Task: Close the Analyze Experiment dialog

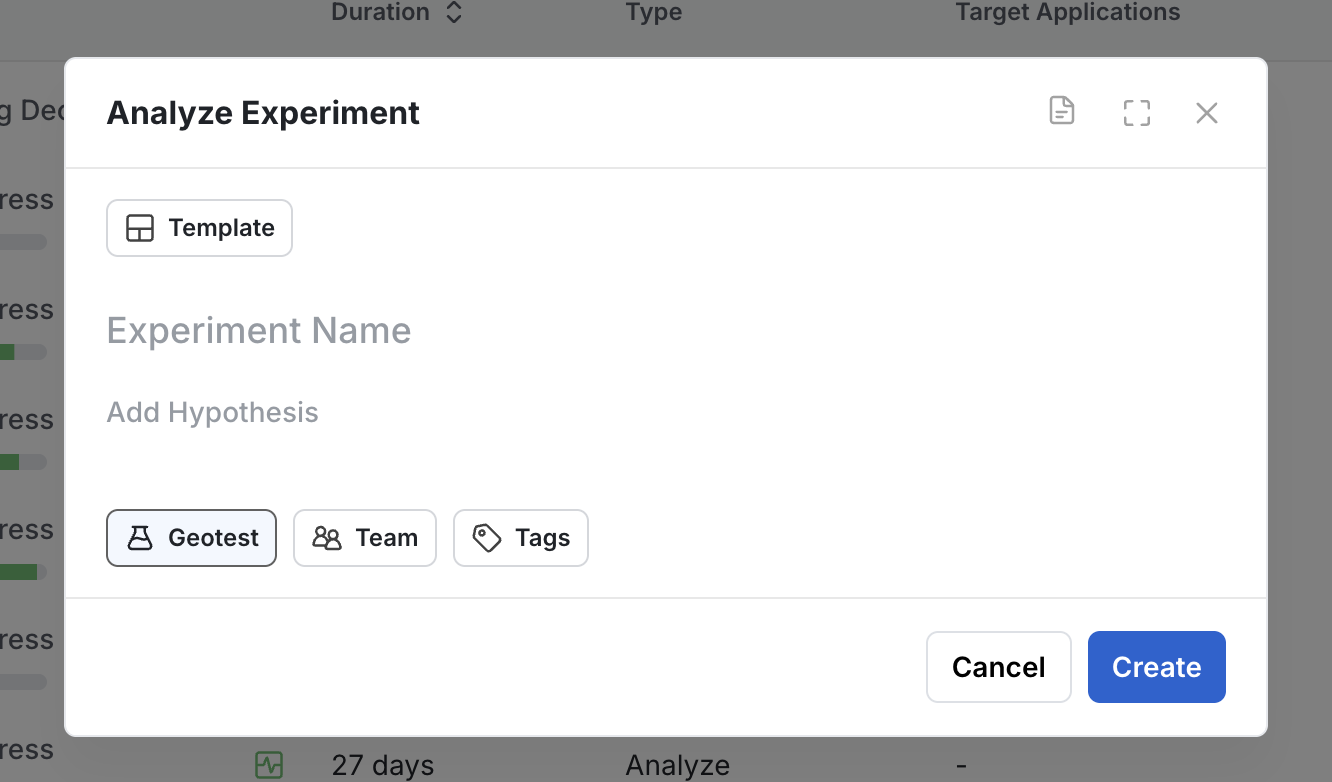Action: (1207, 113)
